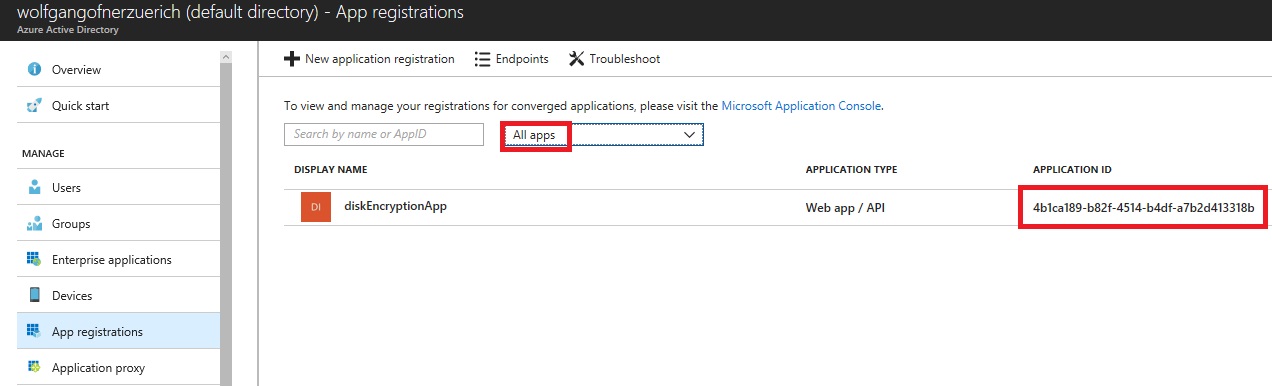The height and width of the screenshot is (386, 1272).
Task: Click the Azure Active Directory subtitle
Action: coord(68,31)
